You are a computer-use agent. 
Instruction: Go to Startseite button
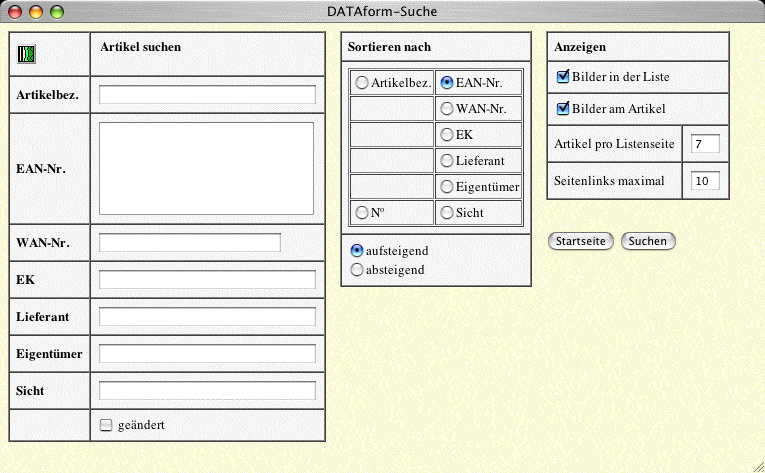(x=582, y=241)
